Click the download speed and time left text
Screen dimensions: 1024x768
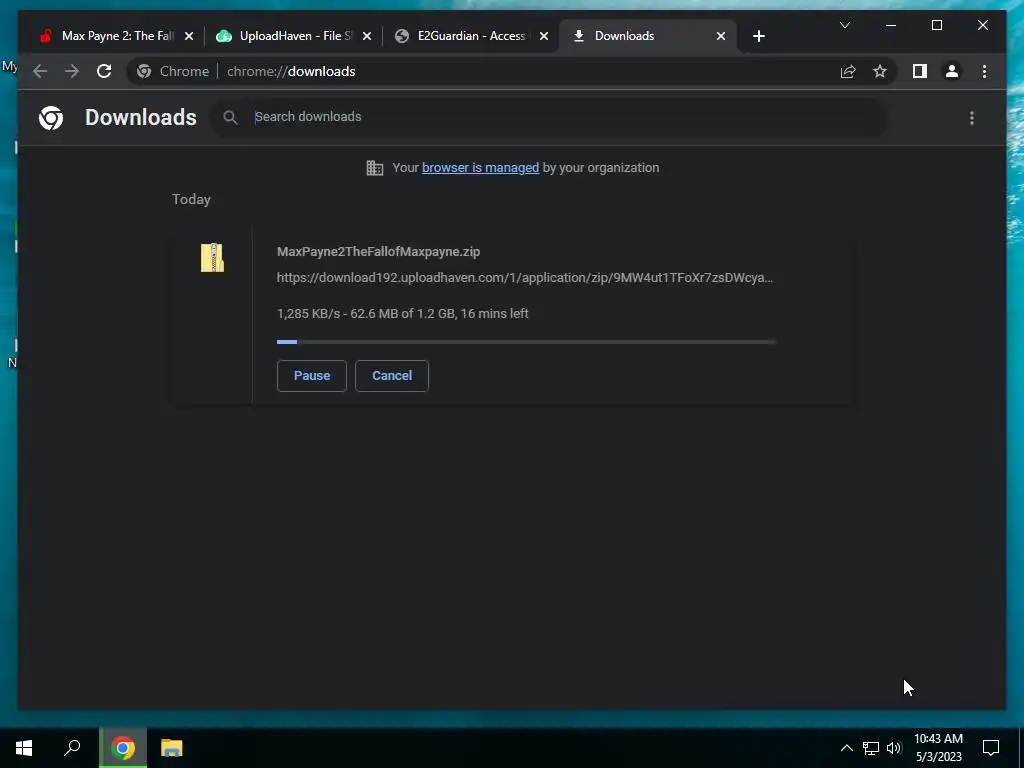click(x=402, y=314)
